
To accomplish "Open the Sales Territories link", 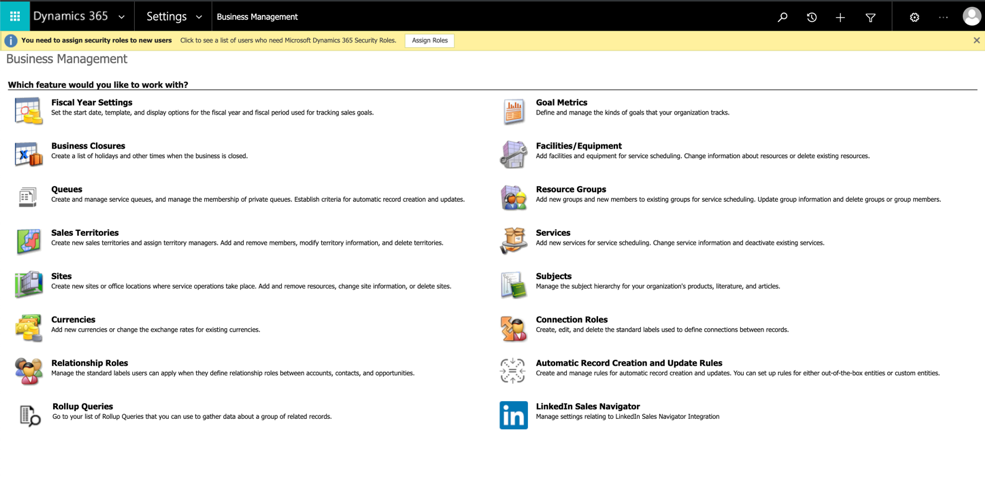I will (85, 233).
